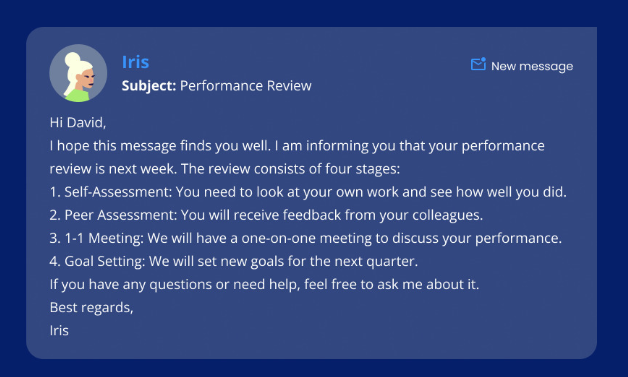628x377 pixels.
Task: Click the "Subject:" bold label
Action: (149, 86)
